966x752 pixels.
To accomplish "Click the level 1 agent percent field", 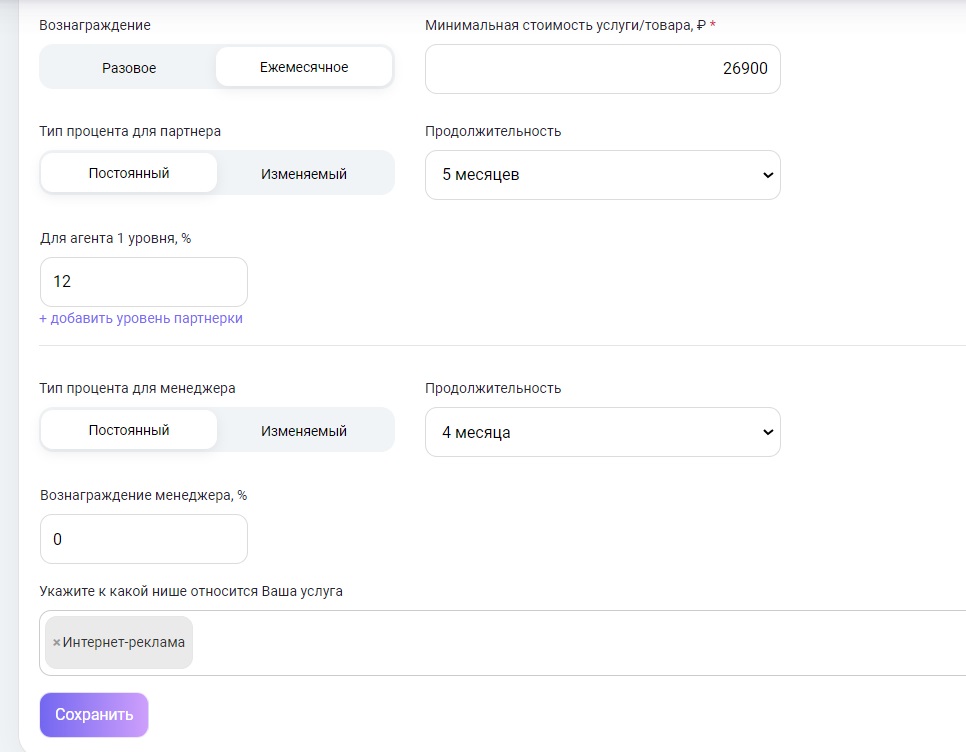I will 143,282.
